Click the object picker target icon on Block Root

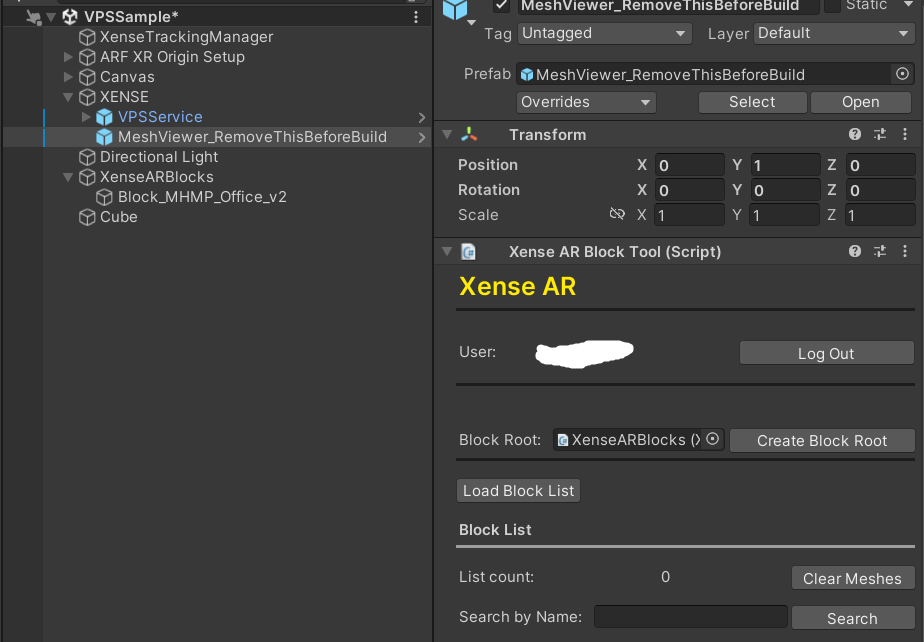pyautogui.click(x=712, y=440)
